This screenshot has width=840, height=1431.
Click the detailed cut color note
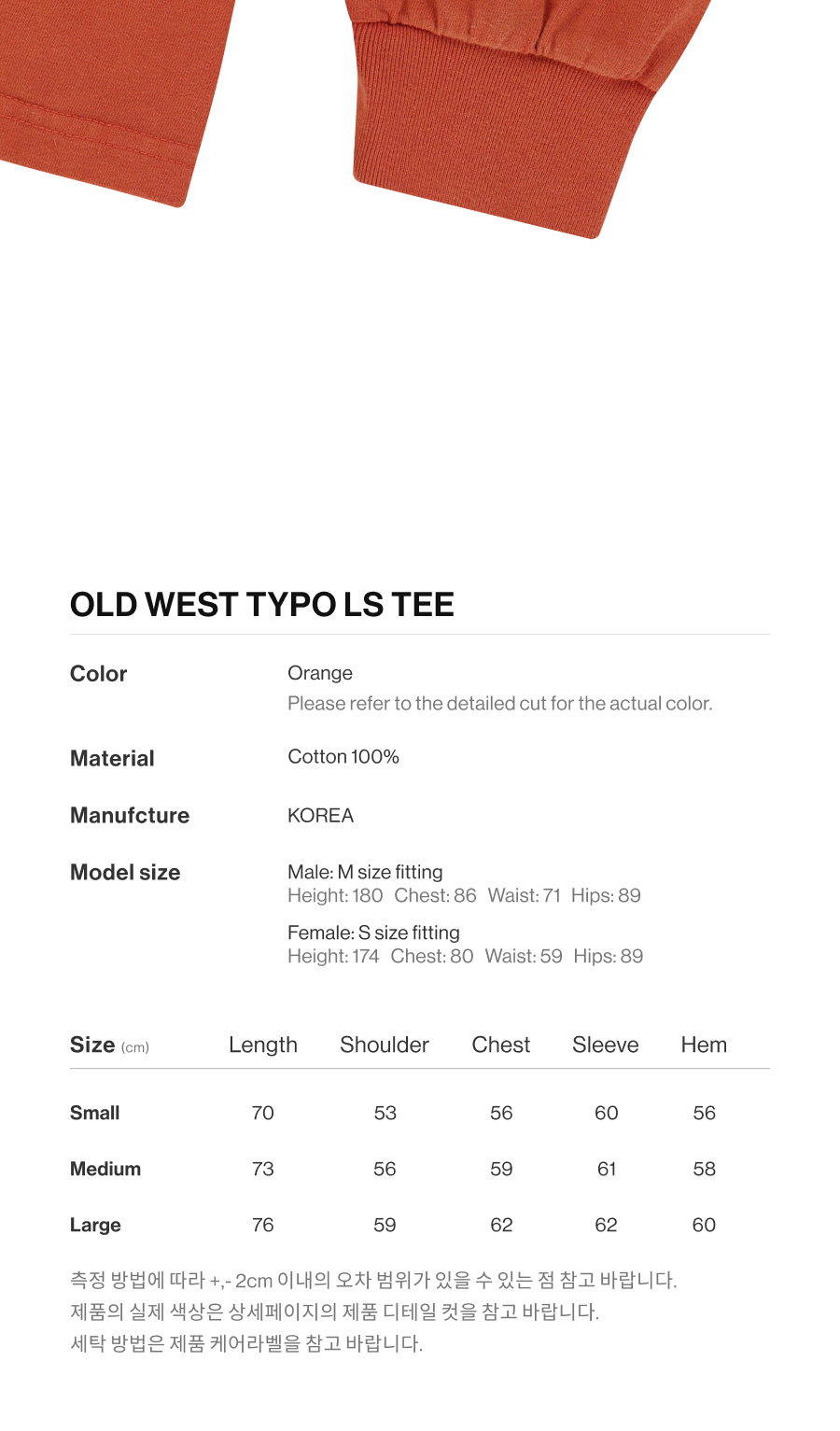coord(499,704)
